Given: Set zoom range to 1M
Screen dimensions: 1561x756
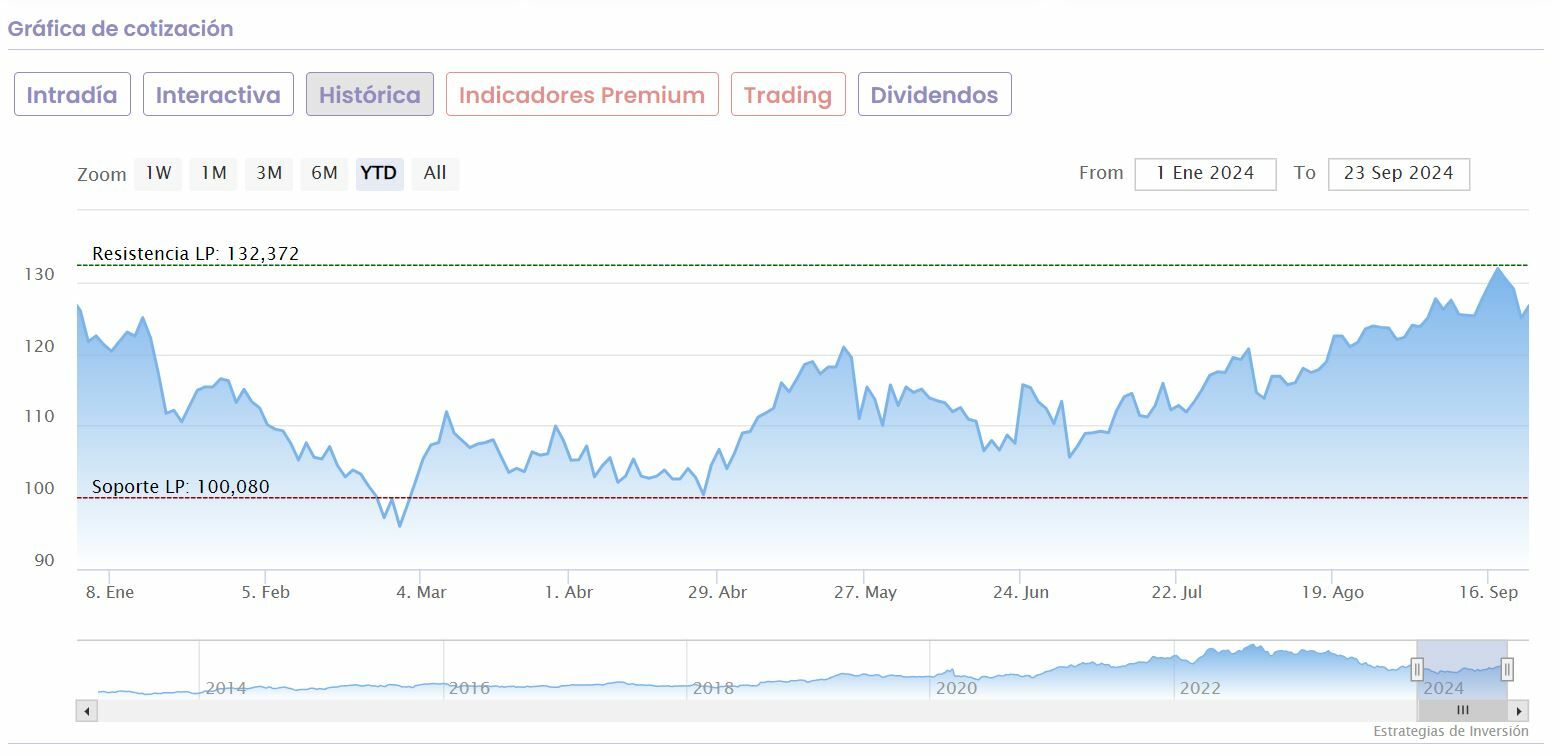Looking at the screenshot, I should (x=213, y=173).
